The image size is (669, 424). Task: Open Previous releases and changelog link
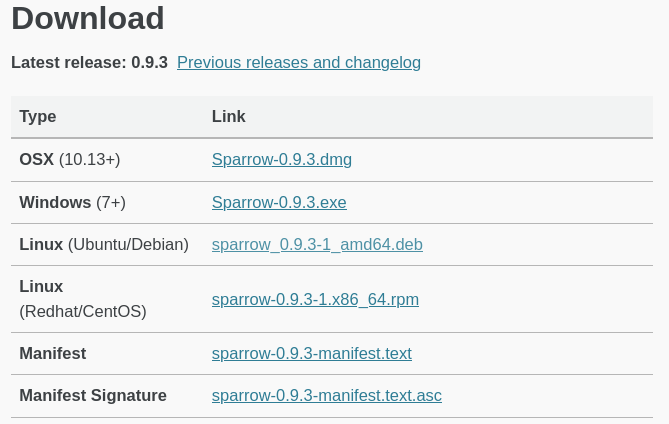pyautogui.click(x=299, y=63)
